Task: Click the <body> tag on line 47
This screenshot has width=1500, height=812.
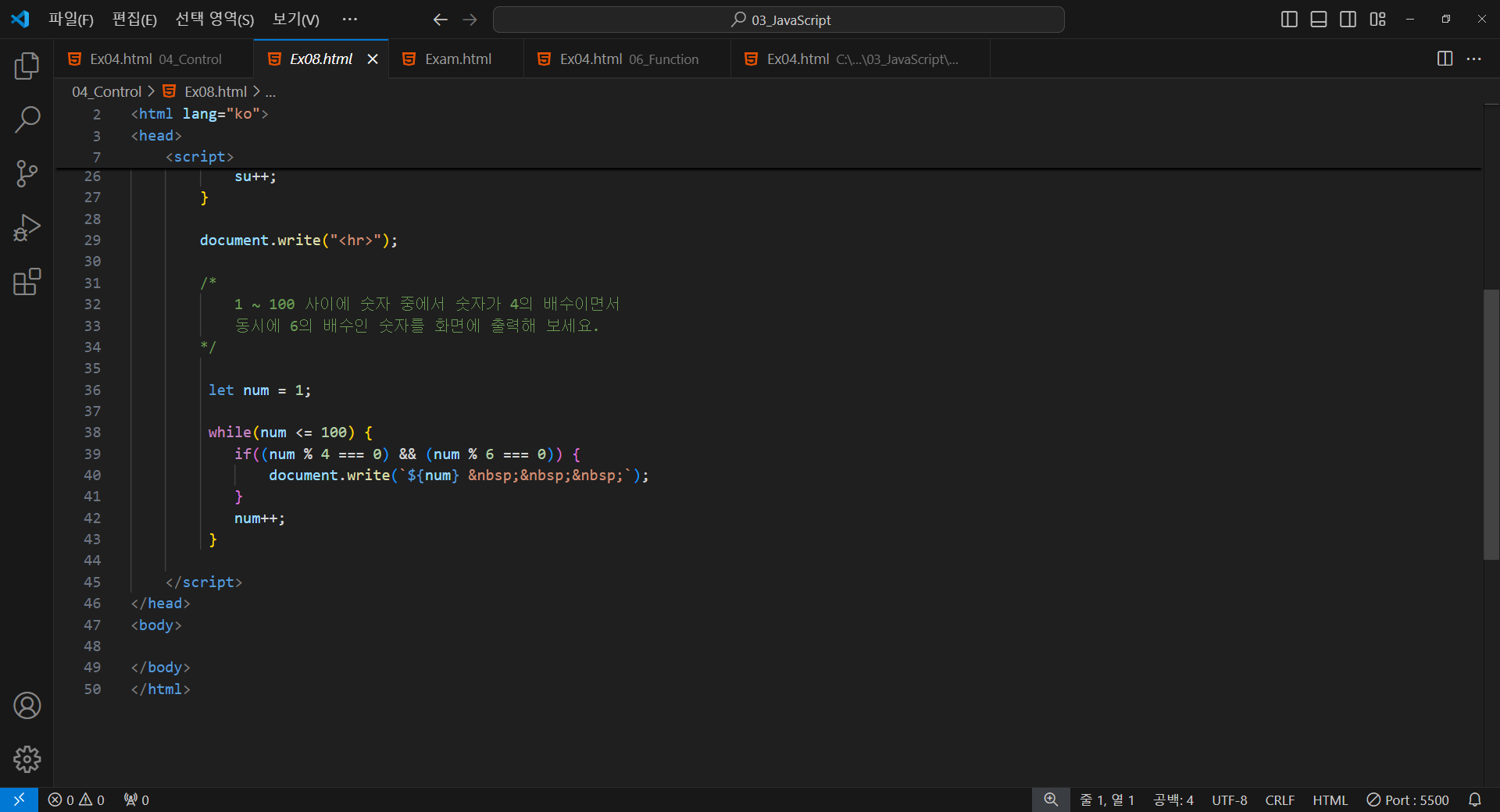Action: pyautogui.click(x=156, y=625)
